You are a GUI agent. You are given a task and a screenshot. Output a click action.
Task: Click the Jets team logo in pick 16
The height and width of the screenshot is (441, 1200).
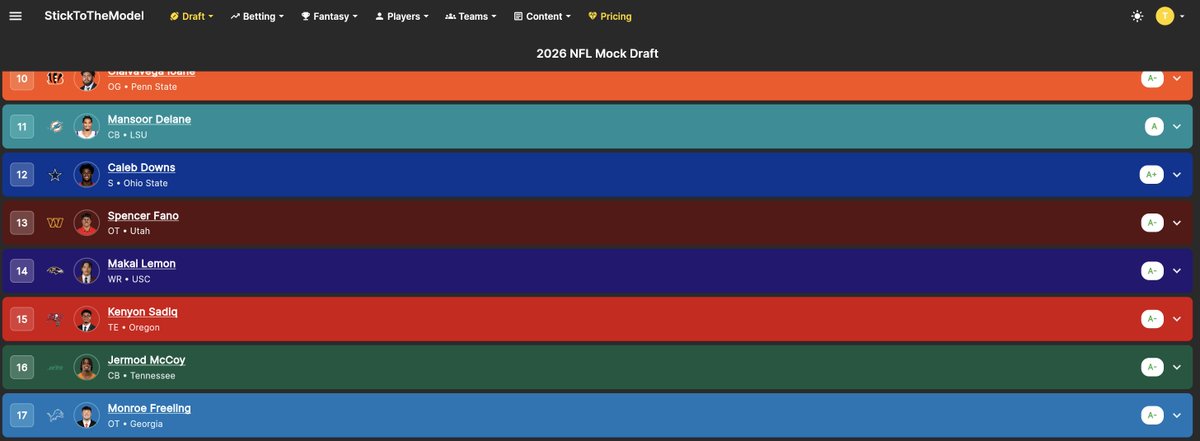55,368
